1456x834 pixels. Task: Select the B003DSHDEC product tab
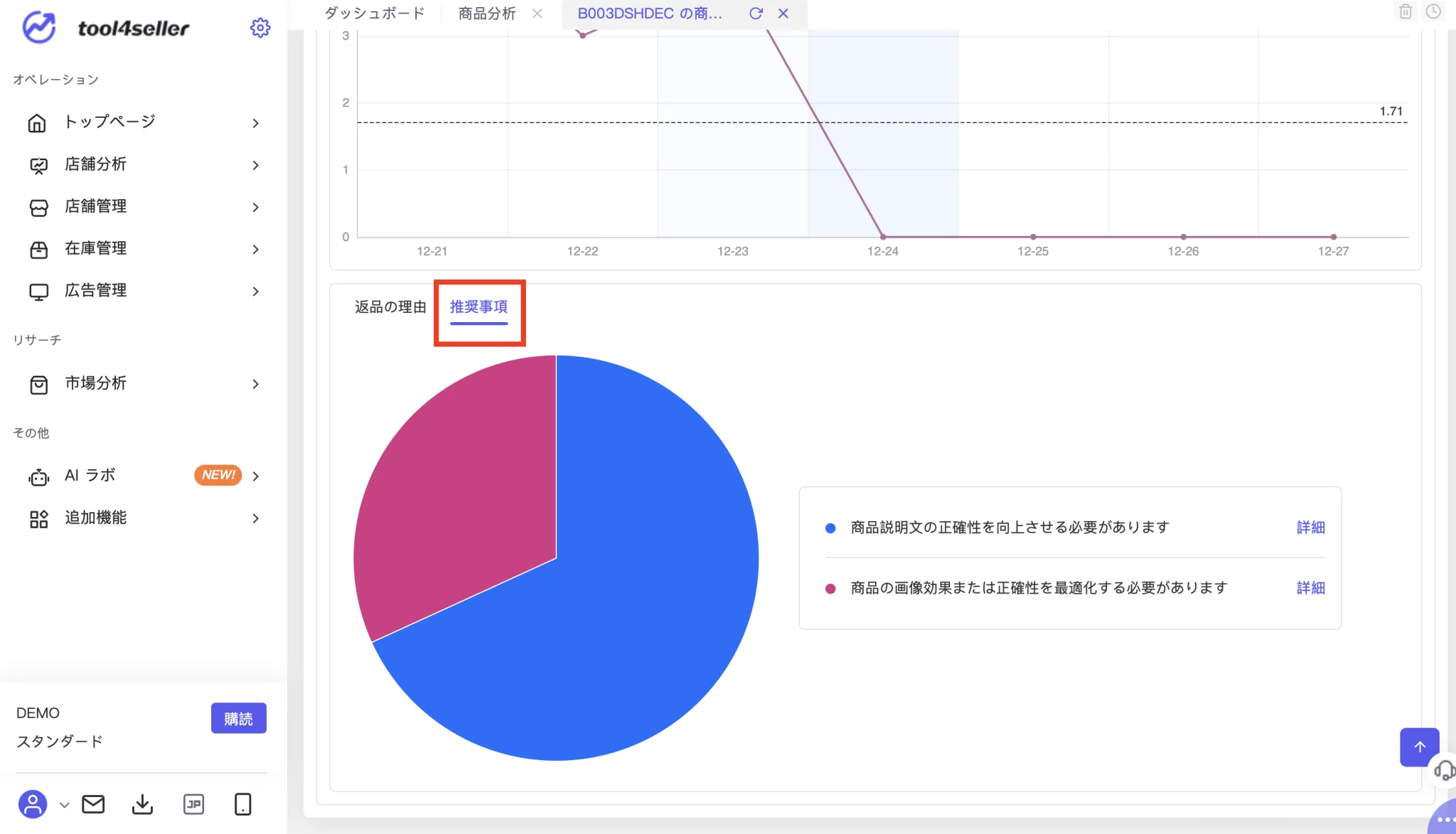click(x=650, y=14)
